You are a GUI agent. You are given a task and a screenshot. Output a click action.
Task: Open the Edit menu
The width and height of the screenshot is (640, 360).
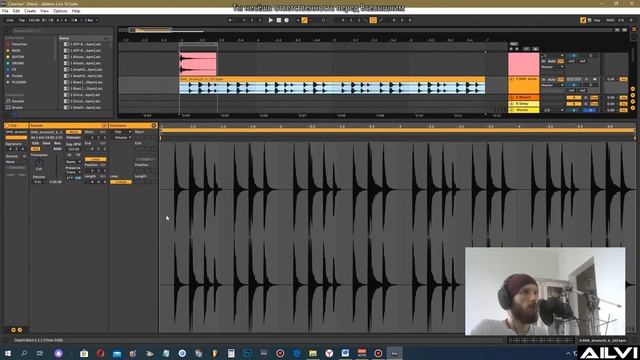pyautogui.click(x=16, y=11)
